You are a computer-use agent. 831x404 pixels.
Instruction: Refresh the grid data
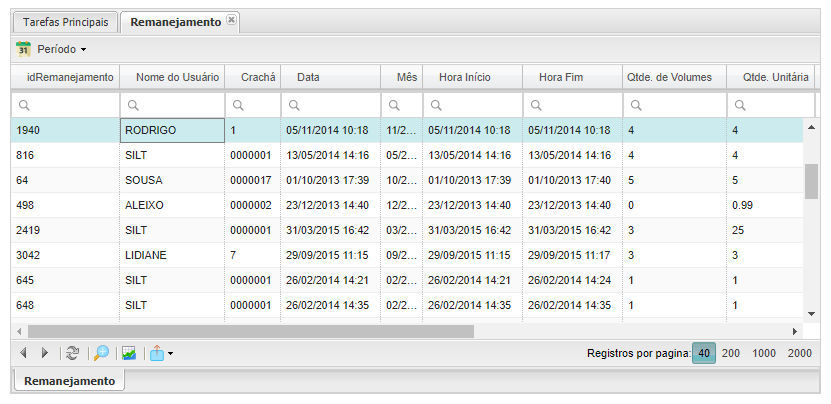[73, 353]
